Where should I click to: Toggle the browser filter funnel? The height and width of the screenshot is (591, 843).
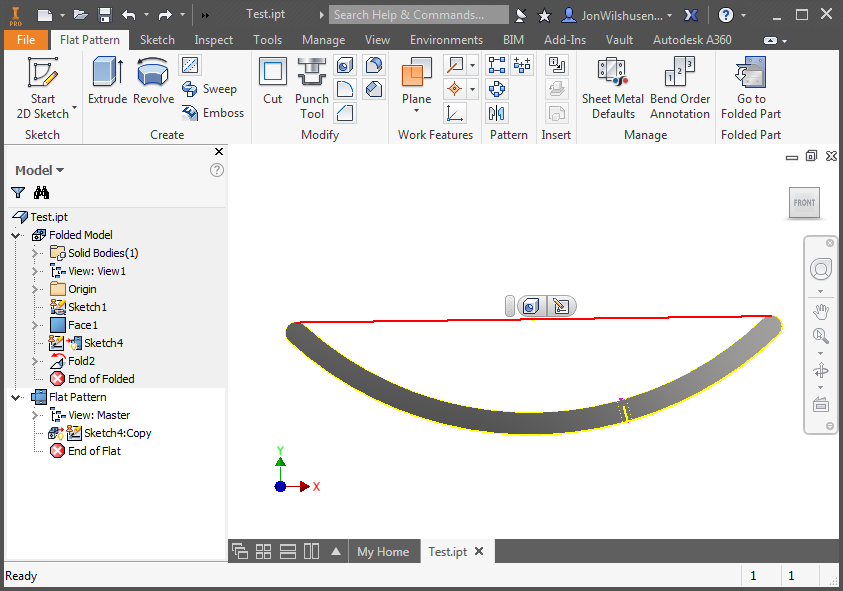(x=16, y=192)
